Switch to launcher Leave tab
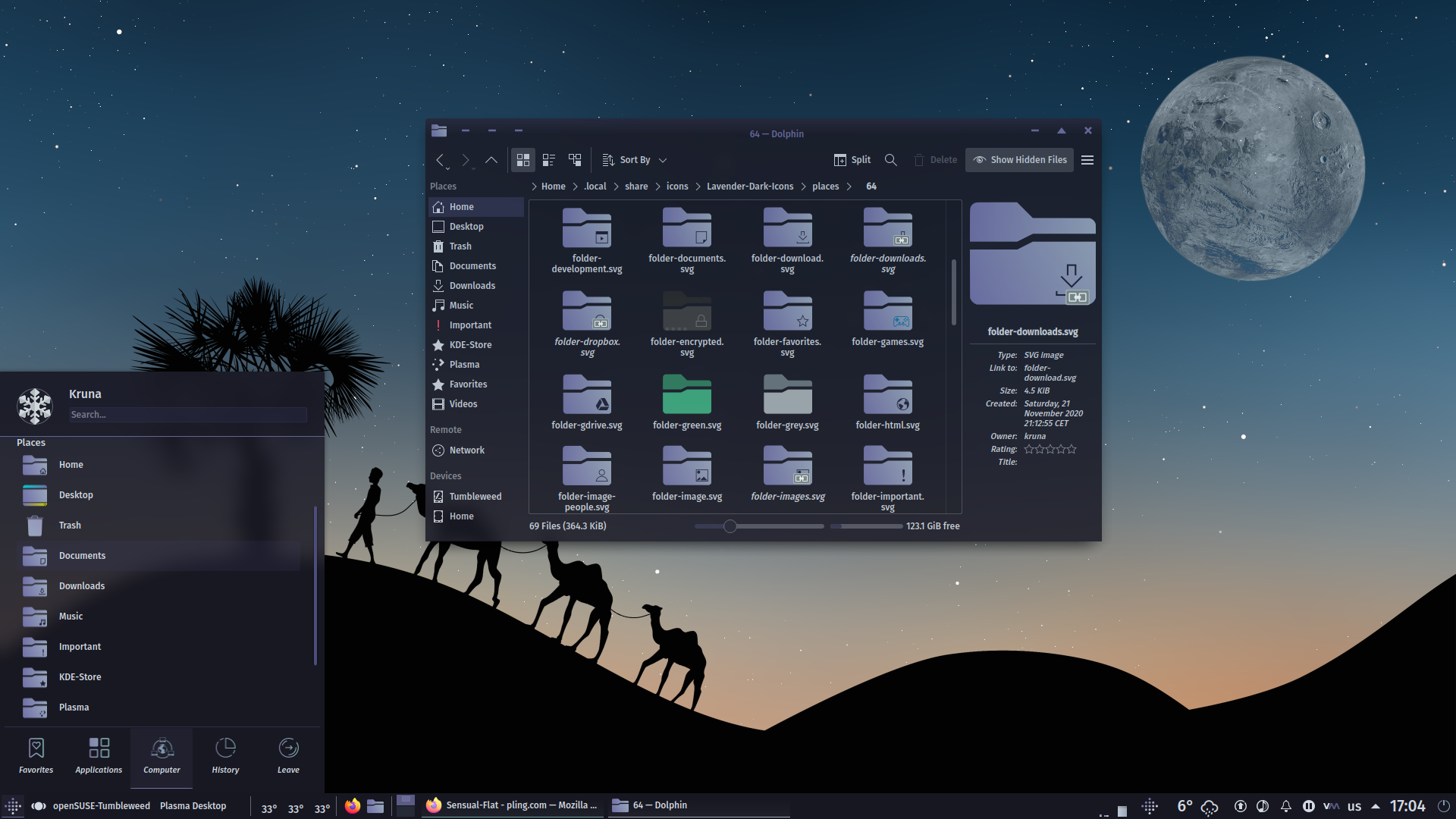Viewport: 1456px width, 819px height. (288, 756)
